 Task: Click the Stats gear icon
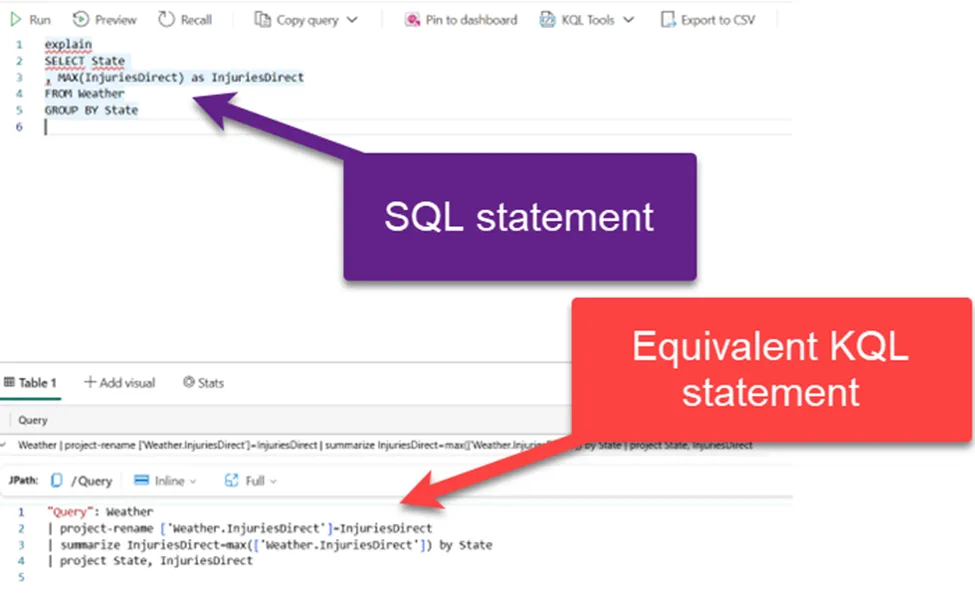pyautogui.click(x=189, y=383)
